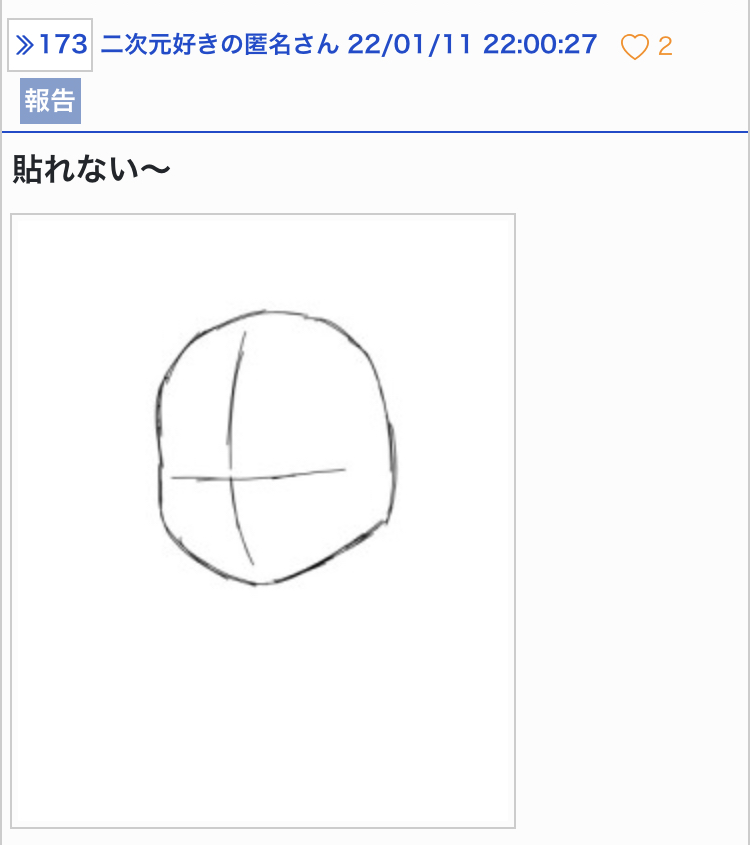Viewport: 750px width, 845px height.
Task: Click the bottom chin of the head sketch
Action: pyautogui.click(x=261, y=583)
